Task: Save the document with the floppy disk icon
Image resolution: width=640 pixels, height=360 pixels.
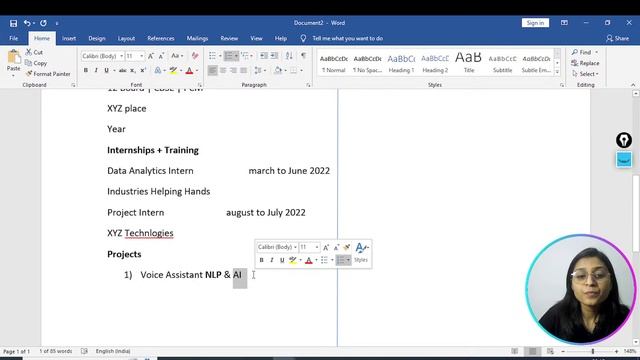Action: click(13, 23)
